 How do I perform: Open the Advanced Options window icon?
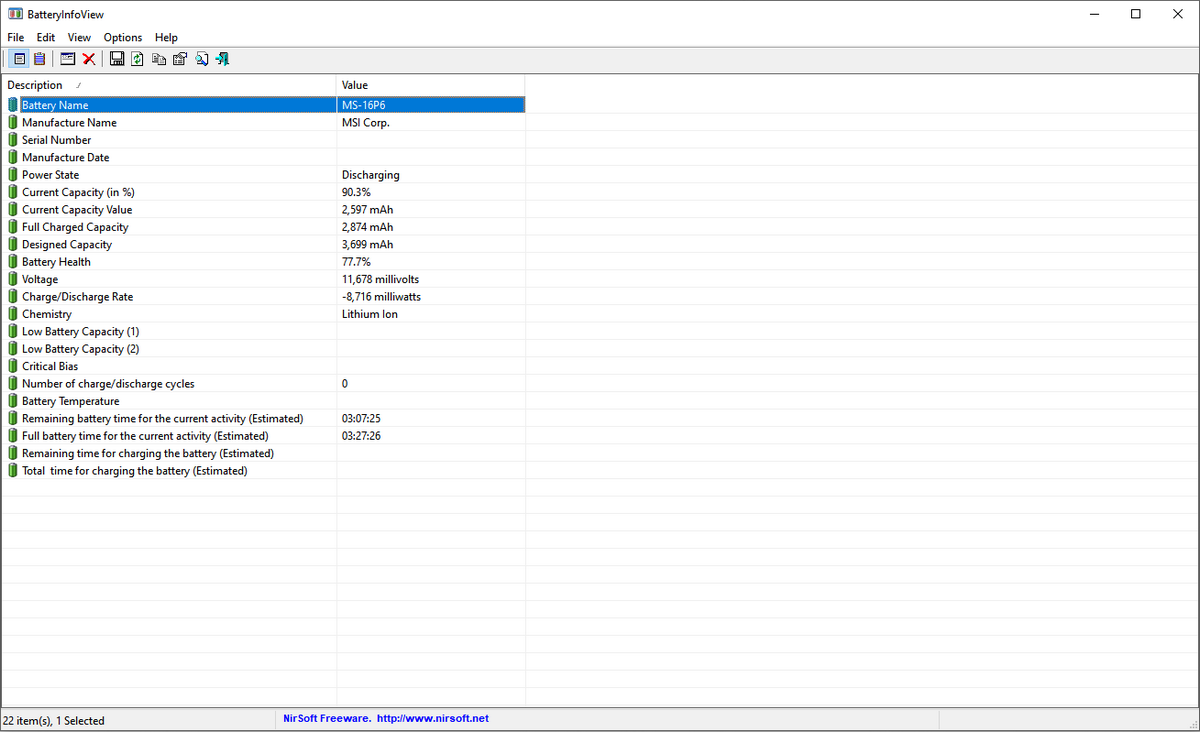coord(68,59)
